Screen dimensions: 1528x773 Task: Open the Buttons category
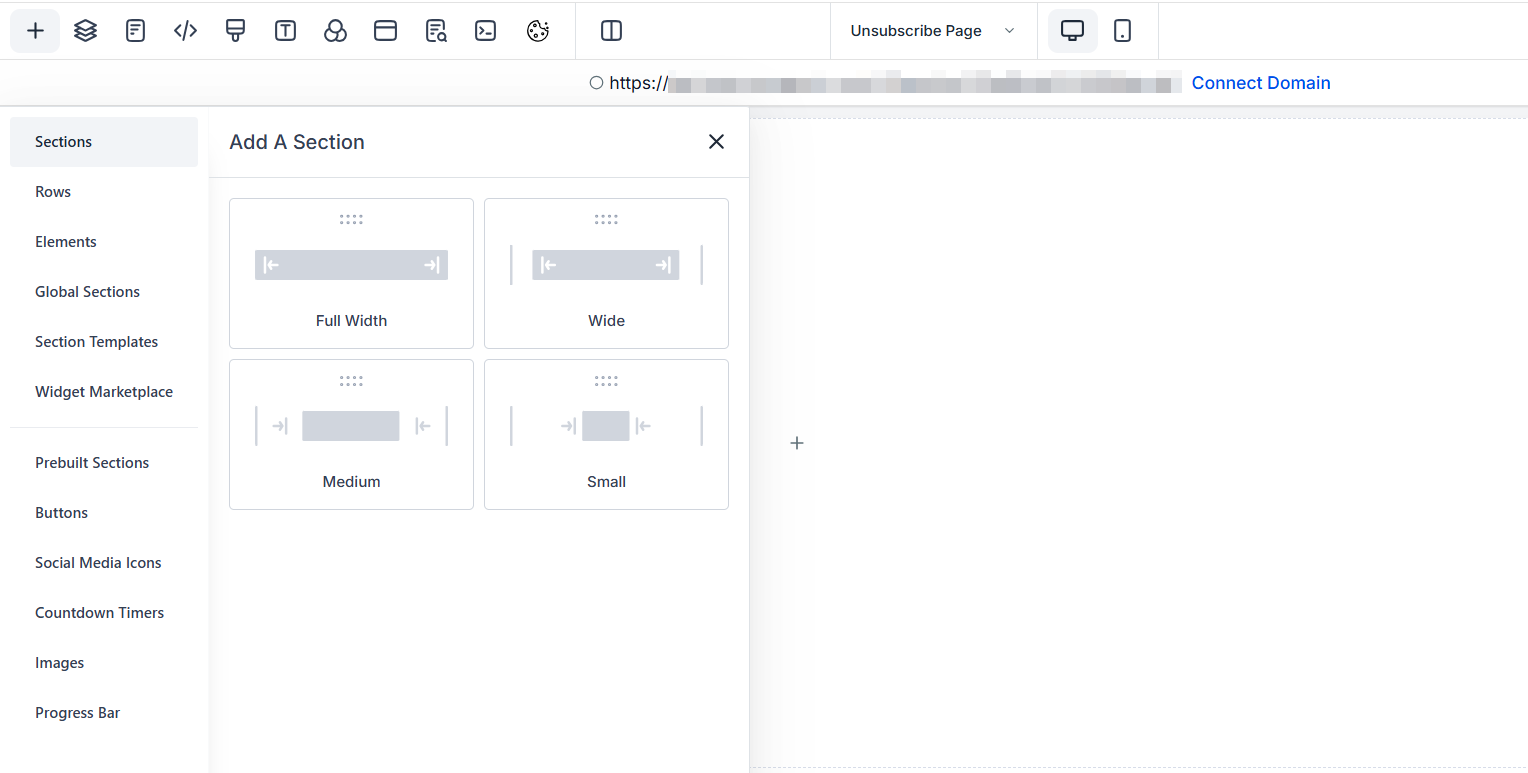(x=104, y=513)
